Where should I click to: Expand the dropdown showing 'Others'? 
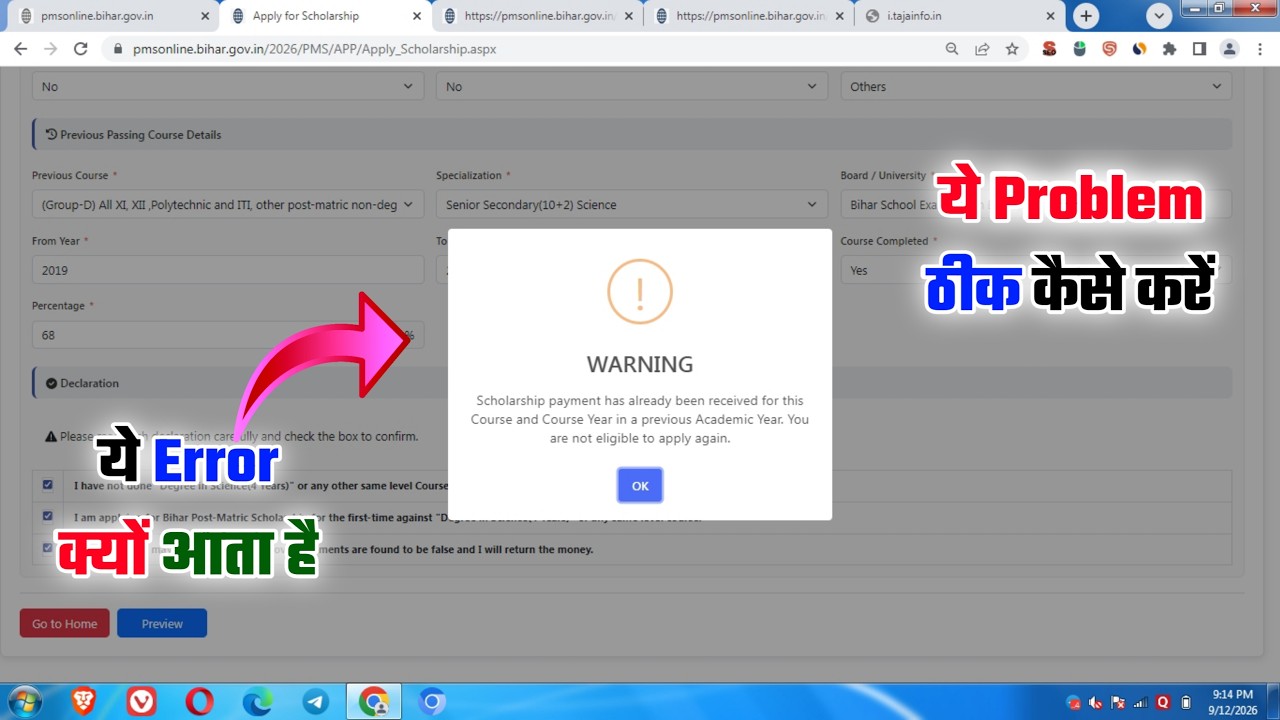coord(1036,86)
